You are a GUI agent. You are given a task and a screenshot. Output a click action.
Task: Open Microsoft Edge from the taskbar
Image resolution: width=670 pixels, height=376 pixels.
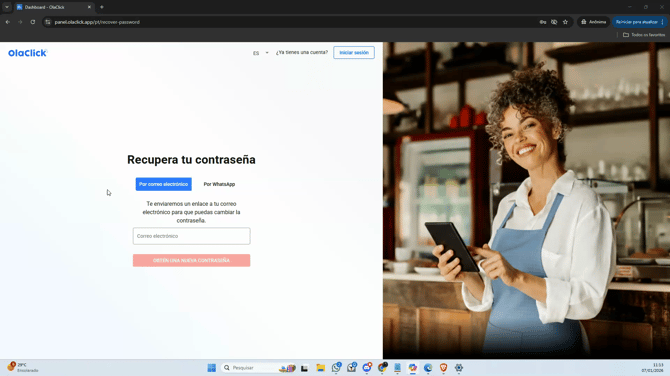pyautogui.click(x=428, y=367)
